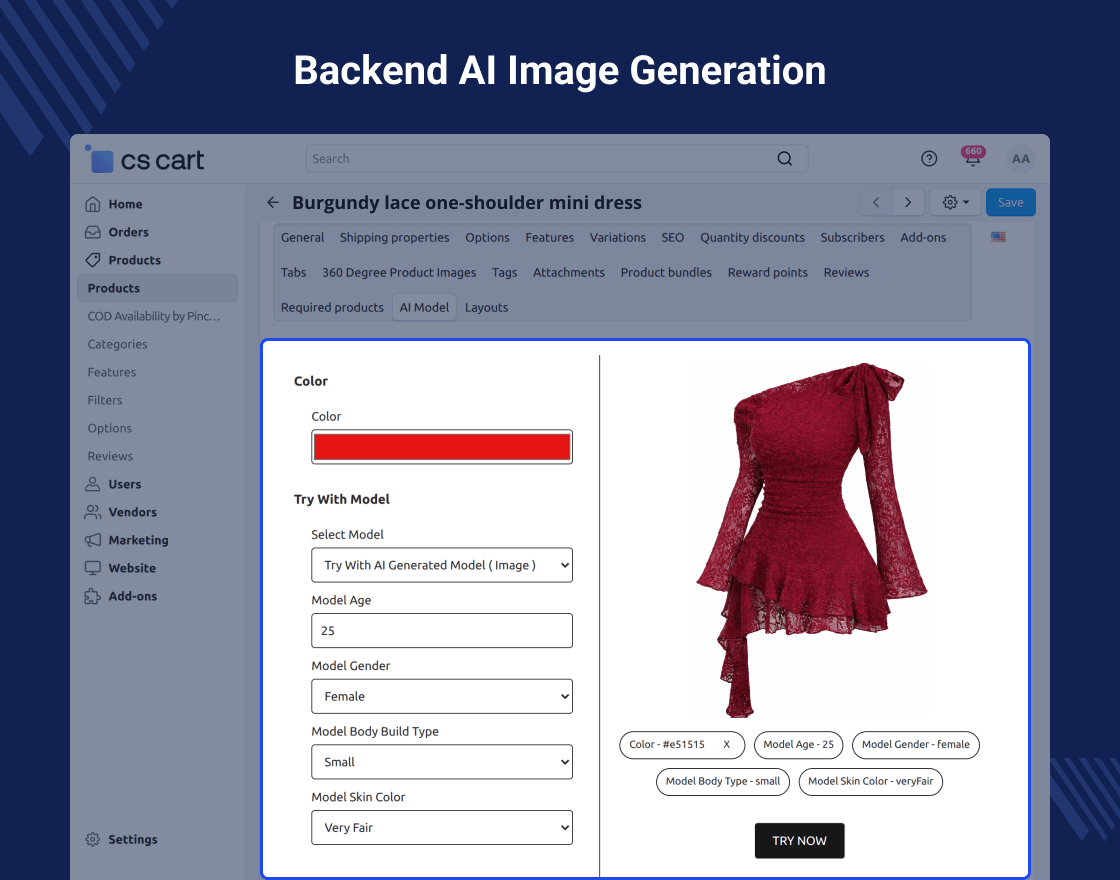Go to next product chevron
The width and height of the screenshot is (1120, 880).
point(908,203)
